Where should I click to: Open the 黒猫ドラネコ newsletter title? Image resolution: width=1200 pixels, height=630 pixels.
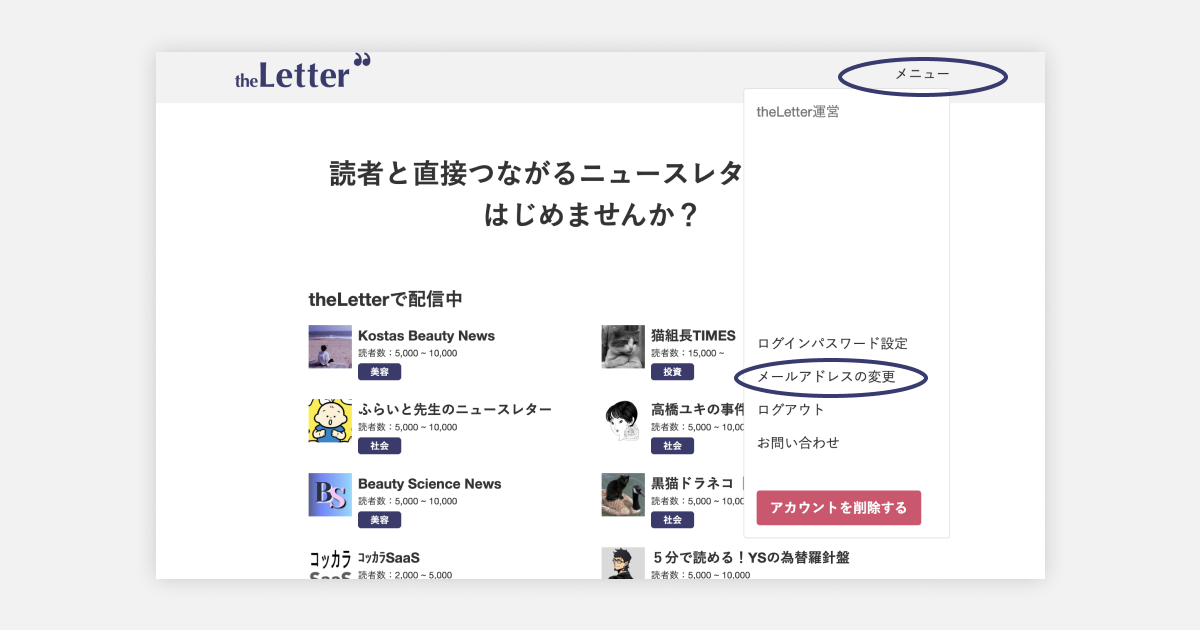pyautogui.click(x=697, y=484)
